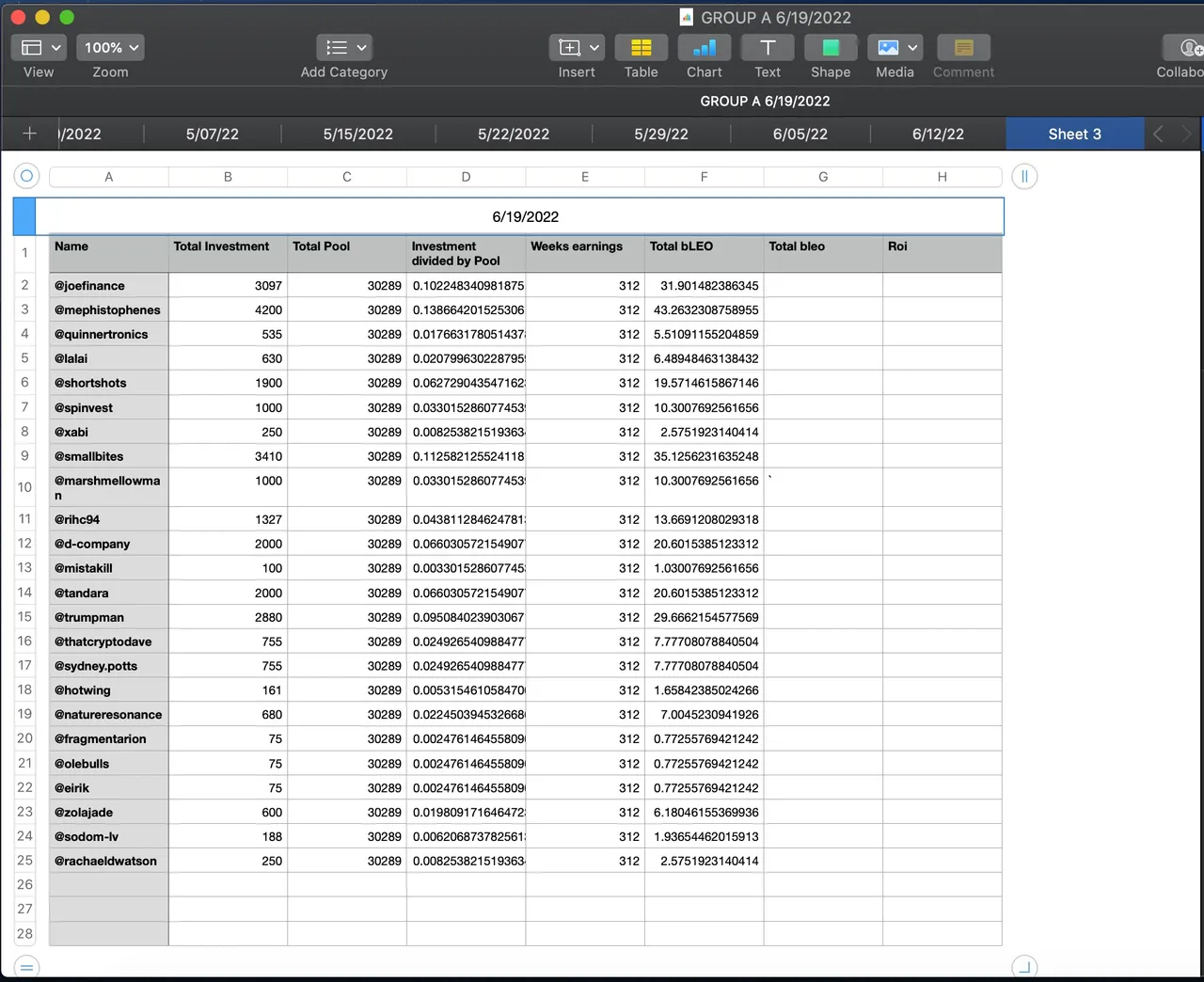
Task: Select the 2880 investment cell
Action: click(228, 617)
